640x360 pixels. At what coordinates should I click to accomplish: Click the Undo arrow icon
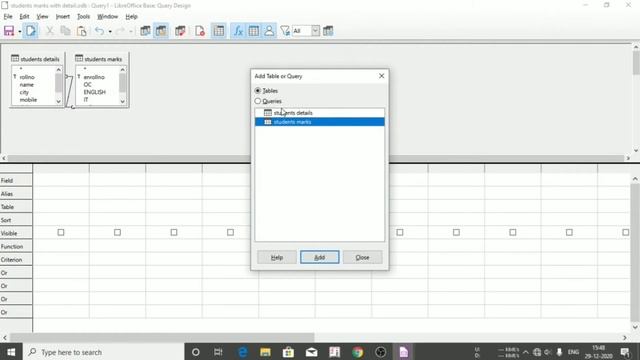click(99, 31)
